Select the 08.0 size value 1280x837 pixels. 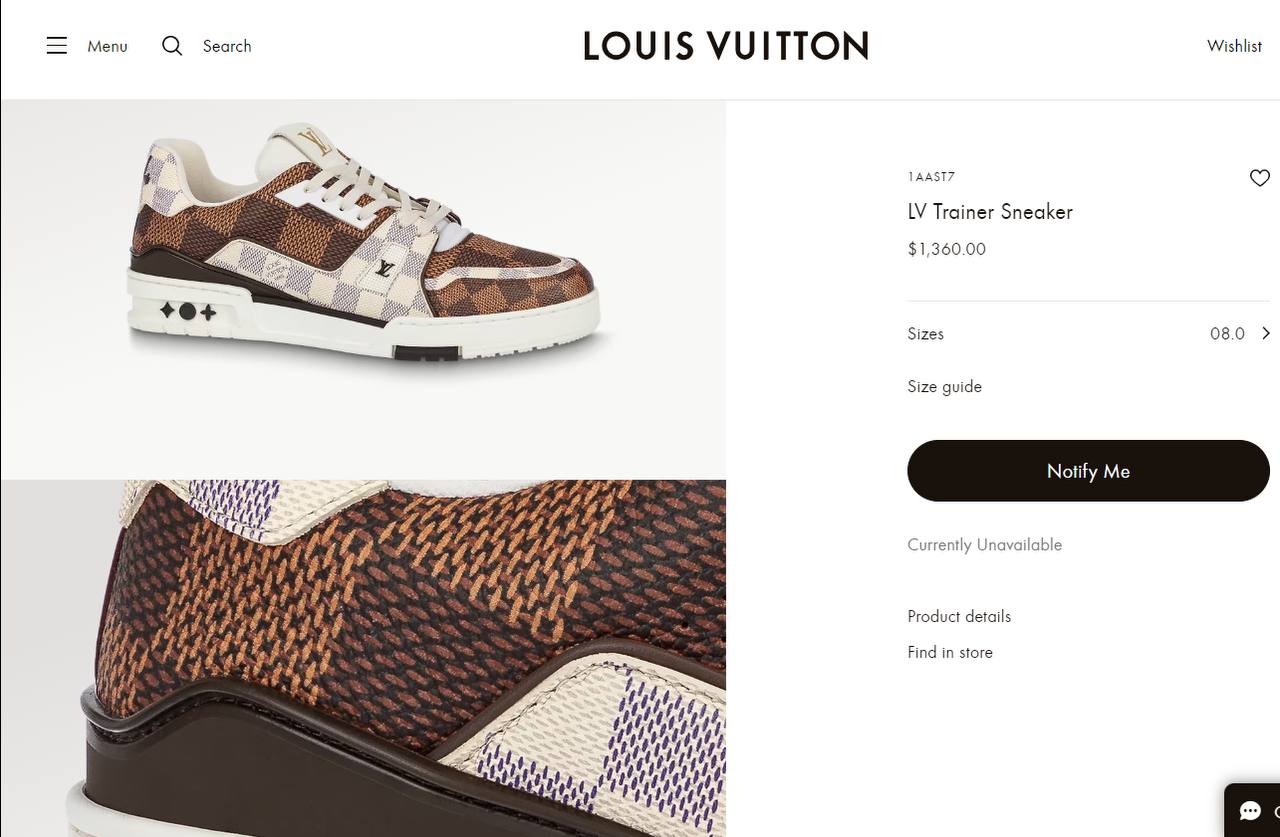[1227, 334]
